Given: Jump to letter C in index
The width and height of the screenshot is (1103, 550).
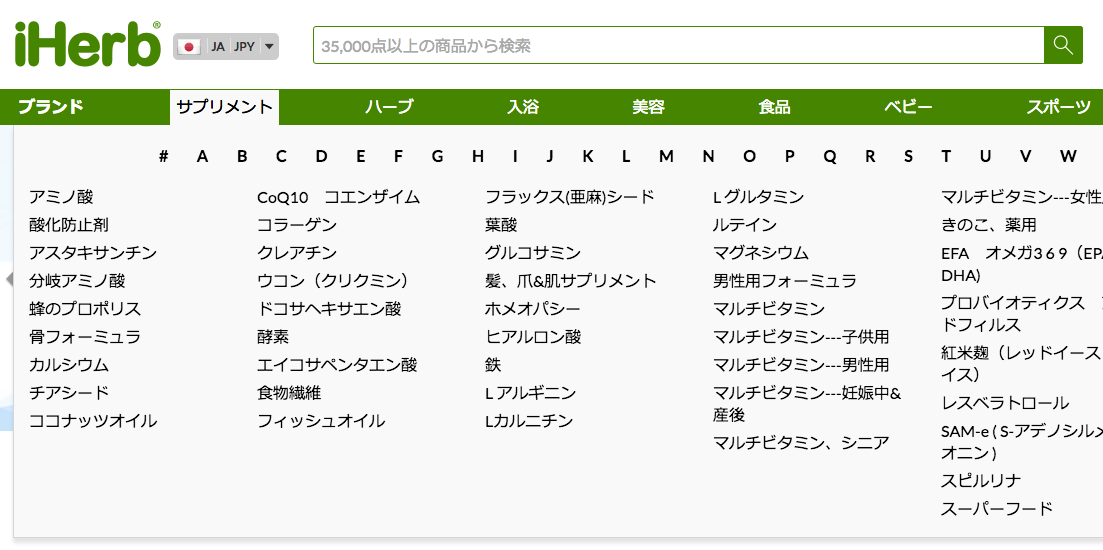Looking at the screenshot, I should pyautogui.click(x=281, y=156).
